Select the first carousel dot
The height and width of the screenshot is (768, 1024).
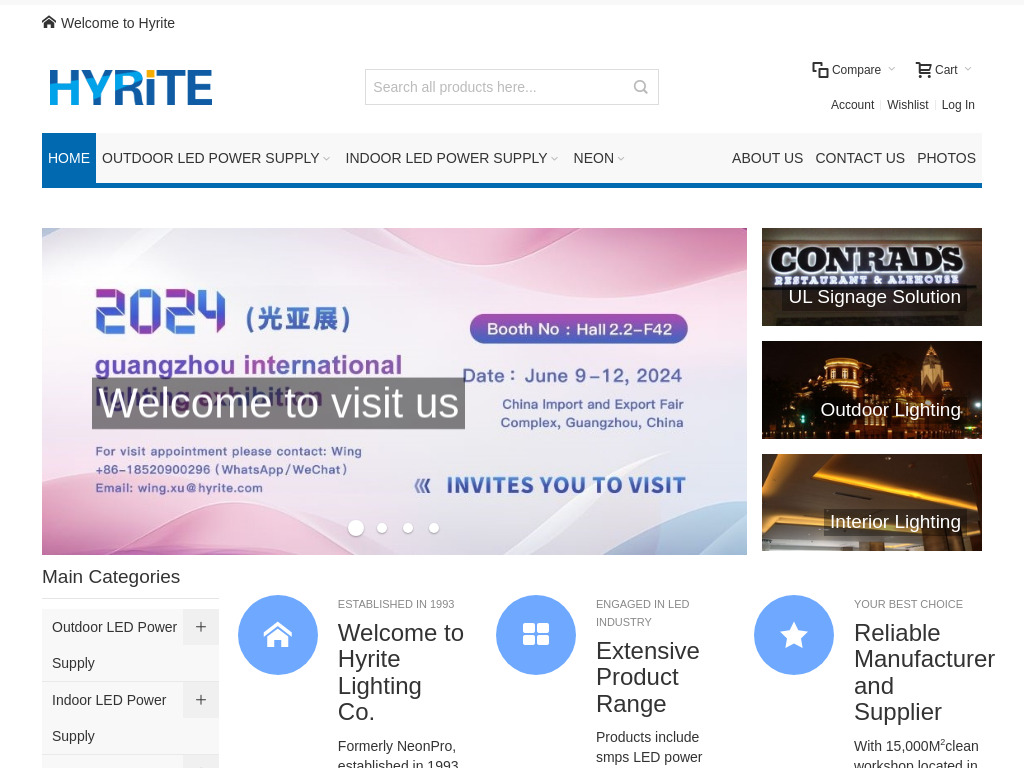coord(356,528)
